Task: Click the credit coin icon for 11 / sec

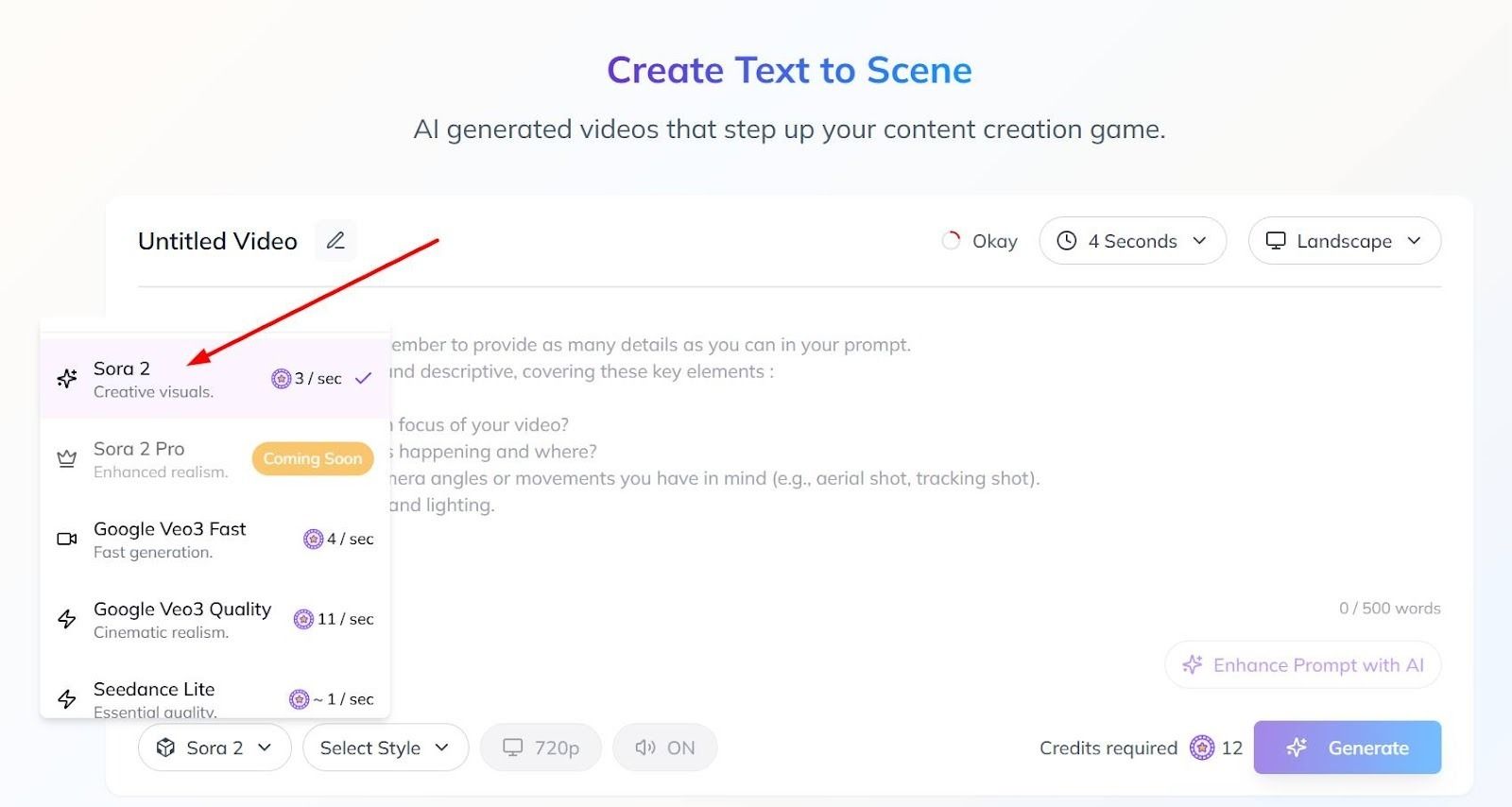Action: (x=303, y=619)
